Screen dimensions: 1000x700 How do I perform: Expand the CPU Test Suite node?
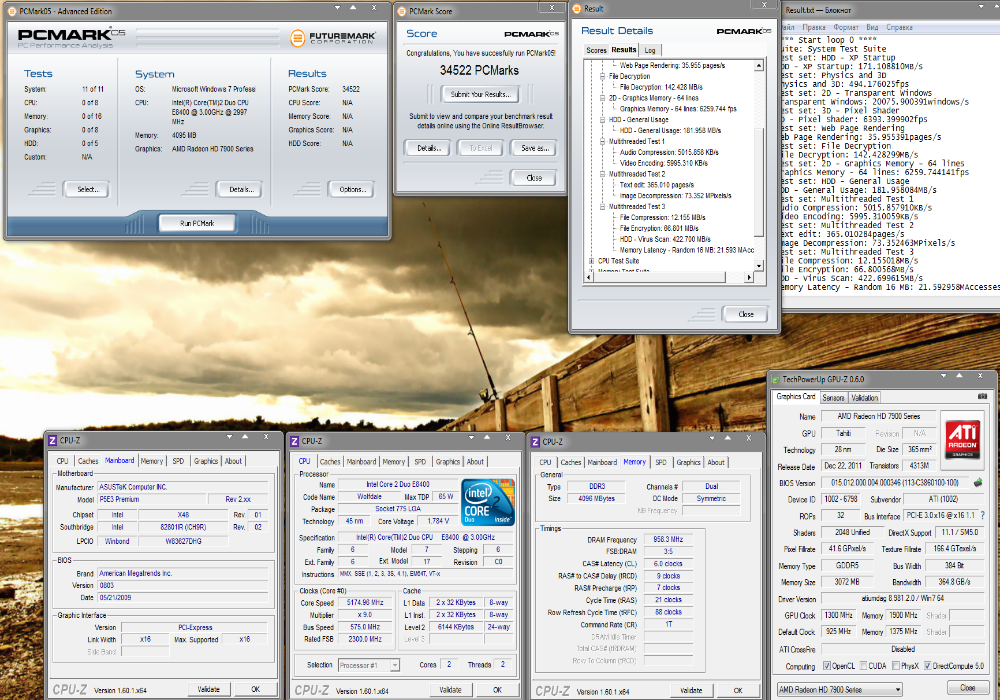click(591, 261)
